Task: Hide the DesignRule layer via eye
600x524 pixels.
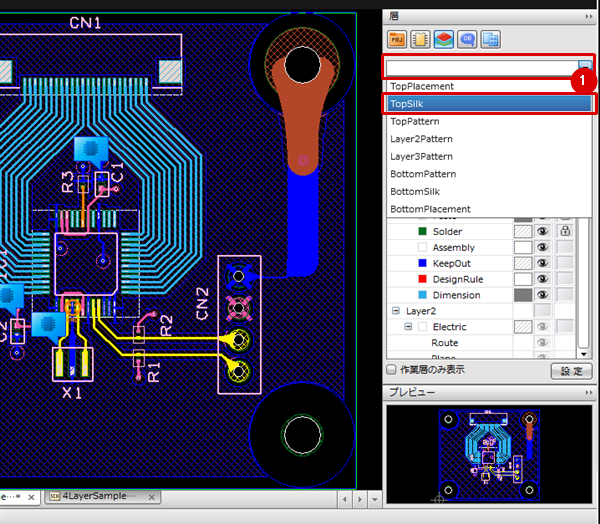Action: tap(542, 279)
